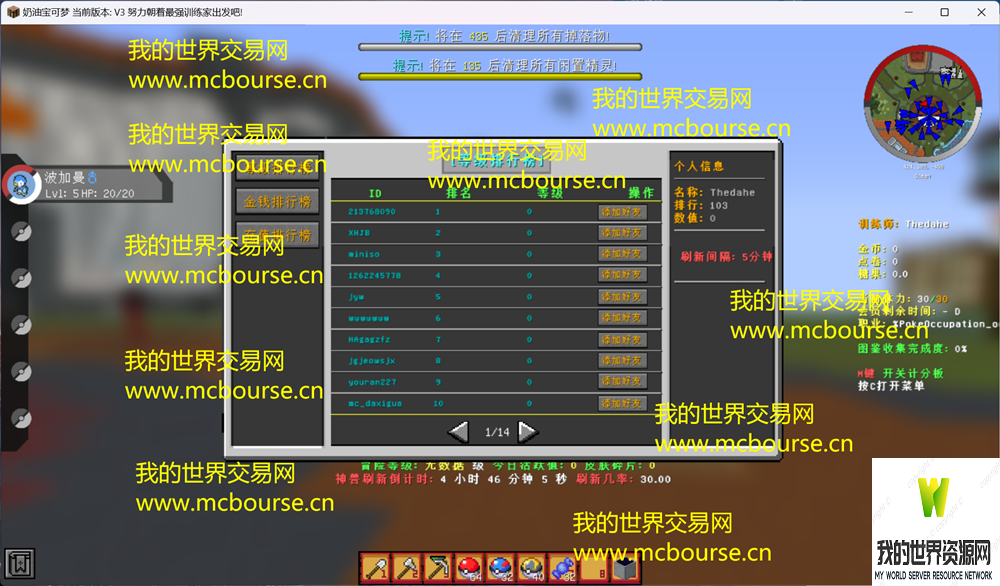Click the 个人信息 panel heading
This screenshot has width=1000, height=586.
(x=699, y=166)
